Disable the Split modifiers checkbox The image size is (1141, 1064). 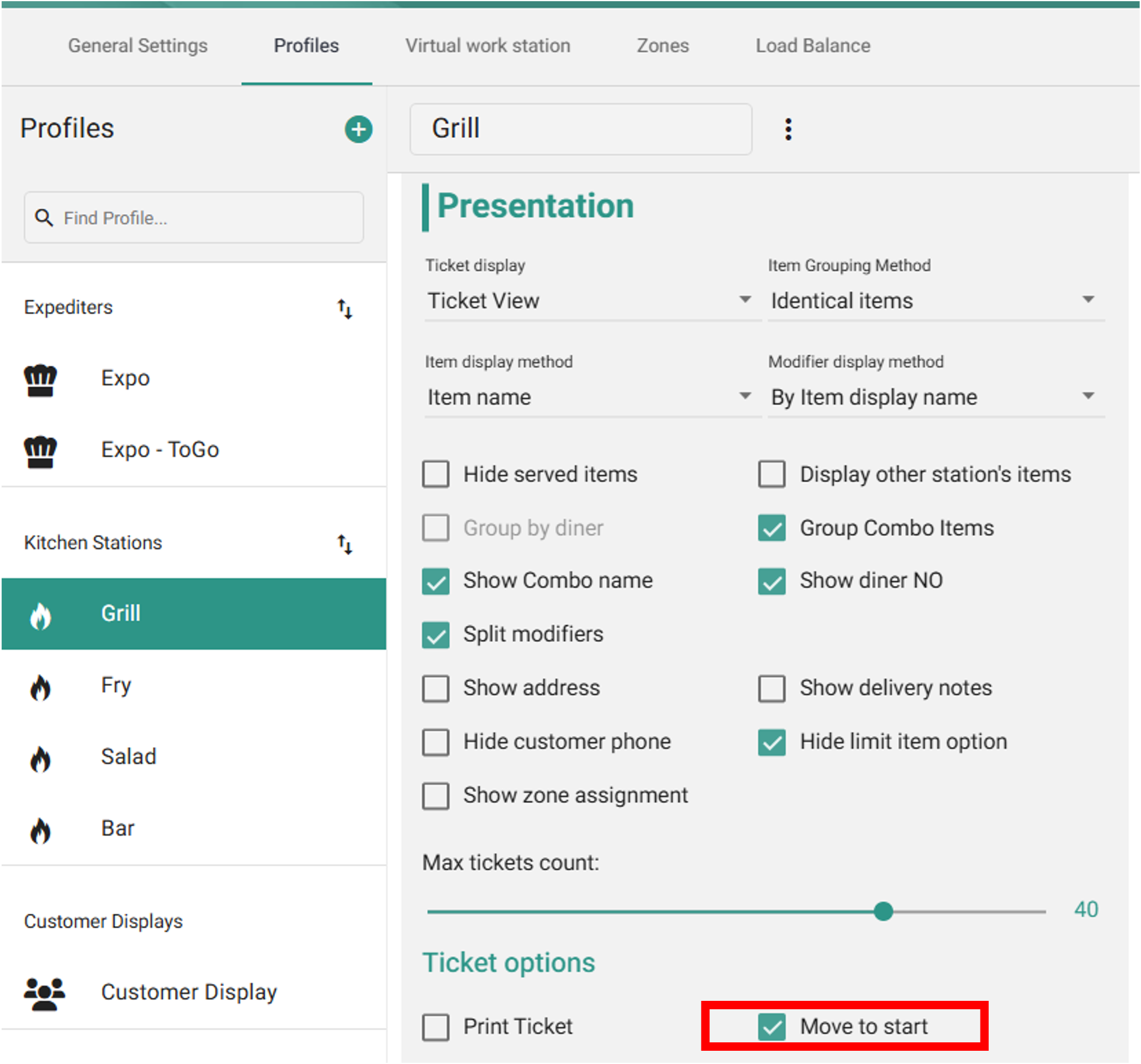pyautogui.click(x=435, y=635)
